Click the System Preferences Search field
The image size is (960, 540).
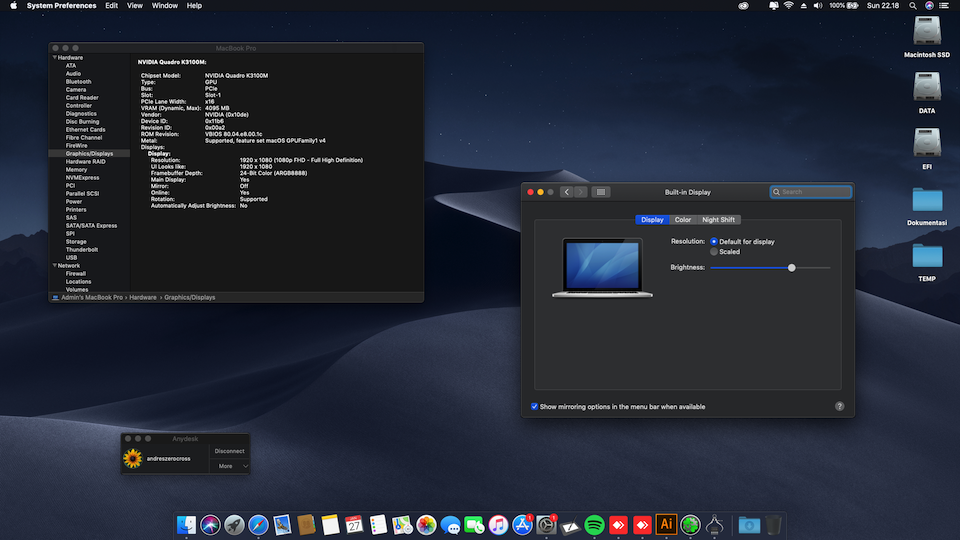point(811,192)
